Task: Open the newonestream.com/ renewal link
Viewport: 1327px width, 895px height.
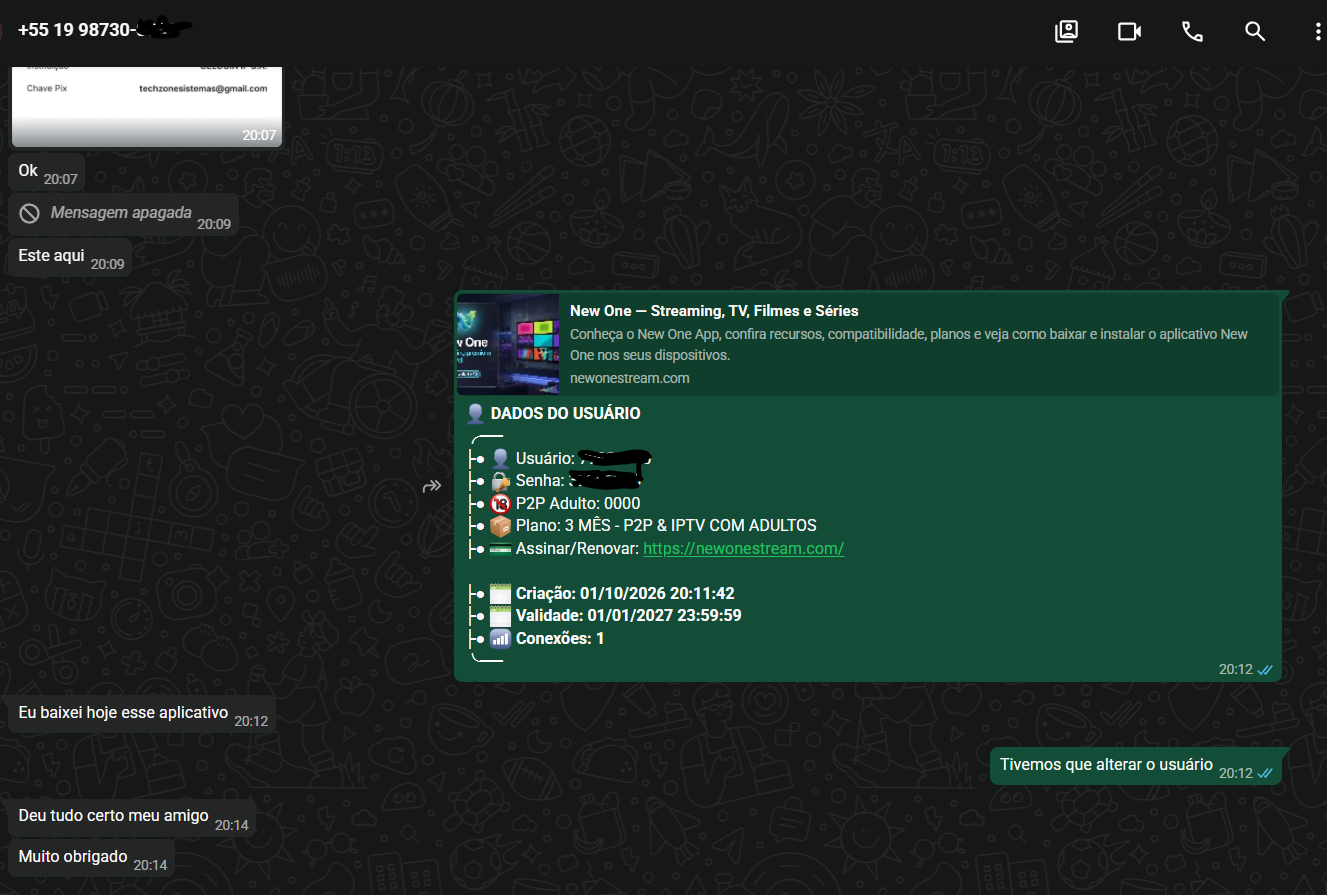Action: tap(743, 548)
